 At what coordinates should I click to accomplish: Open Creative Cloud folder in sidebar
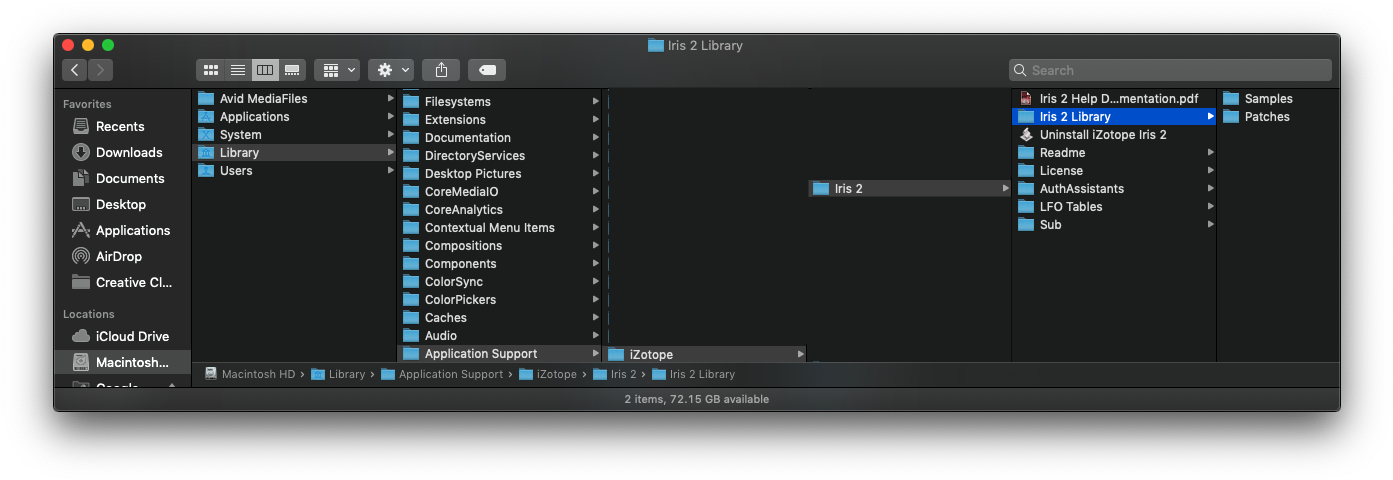pos(121,282)
